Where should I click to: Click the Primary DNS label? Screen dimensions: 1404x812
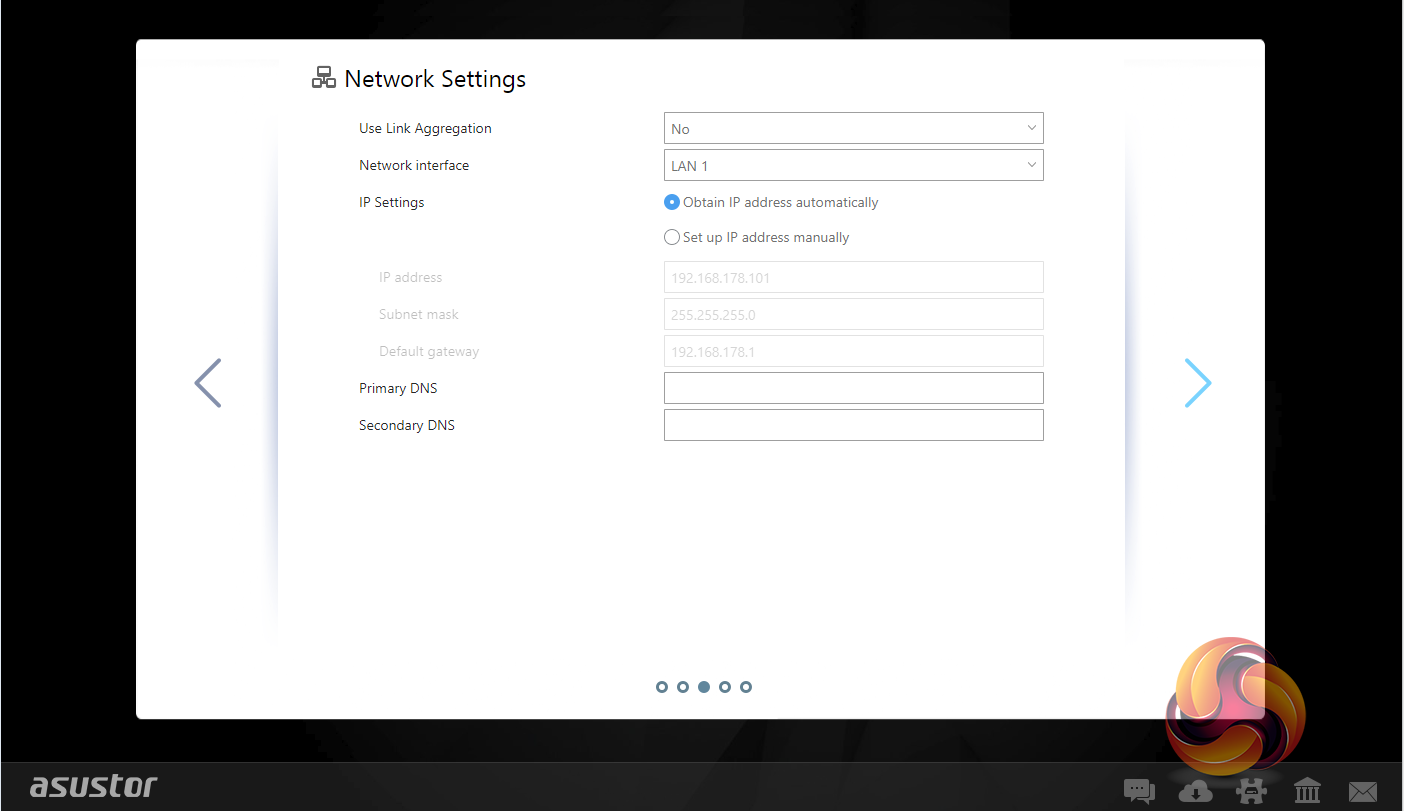[398, 388]
